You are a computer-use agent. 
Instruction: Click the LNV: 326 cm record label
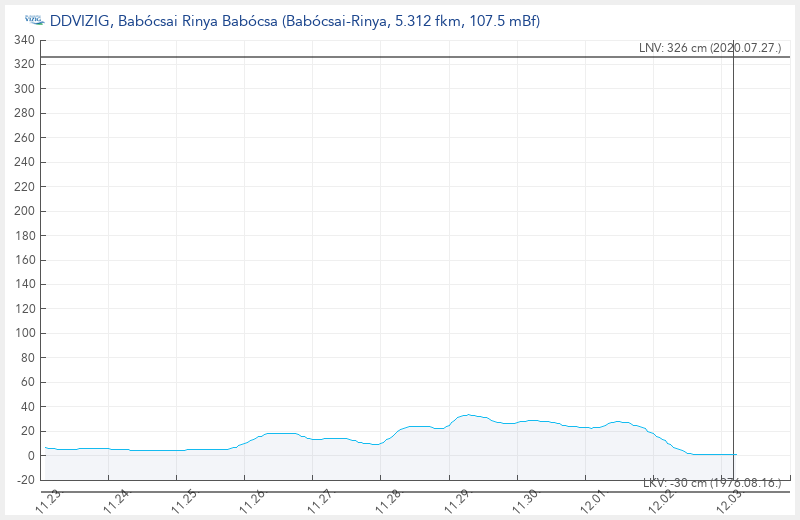pos(709,48)
